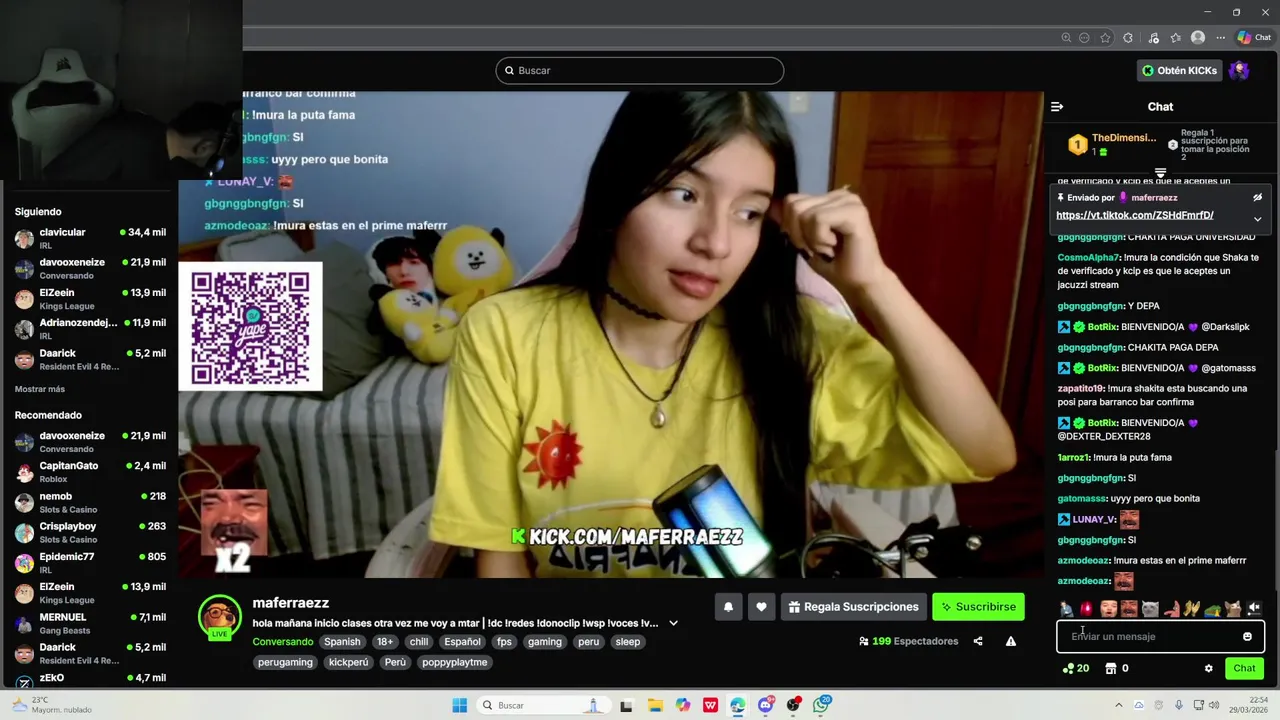Click the Obtén KICKs button
The height and width of the screenshot is (720, 1280).
pos(1179,70)
